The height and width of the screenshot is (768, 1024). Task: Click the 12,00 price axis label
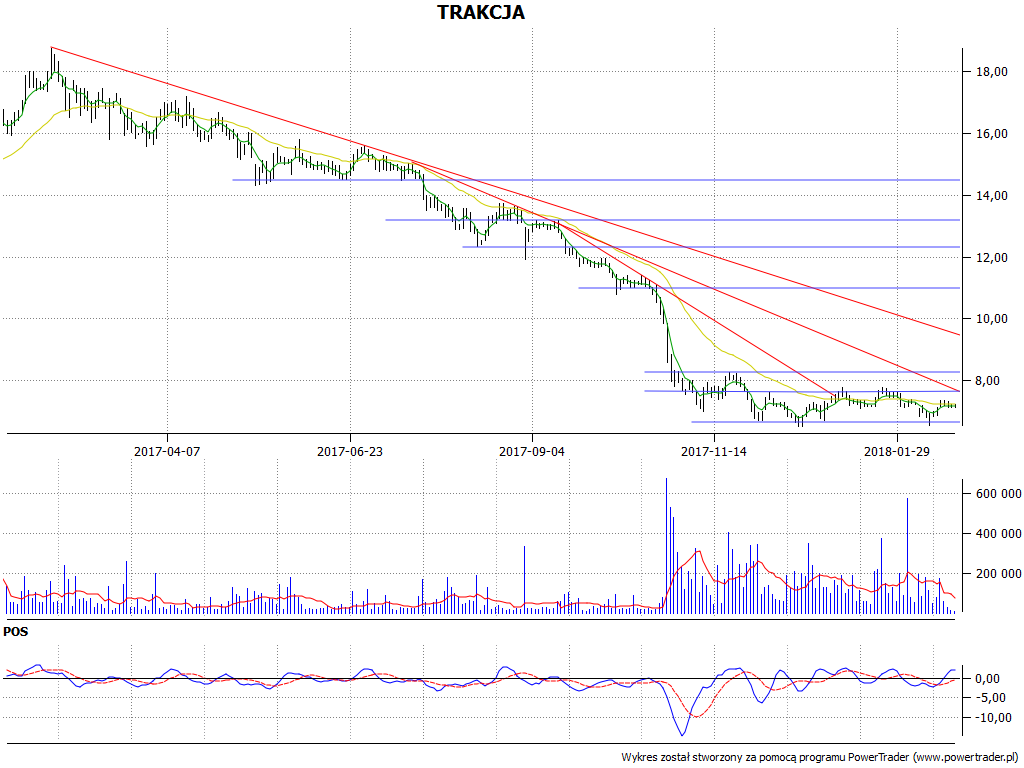tap(991, 258)
